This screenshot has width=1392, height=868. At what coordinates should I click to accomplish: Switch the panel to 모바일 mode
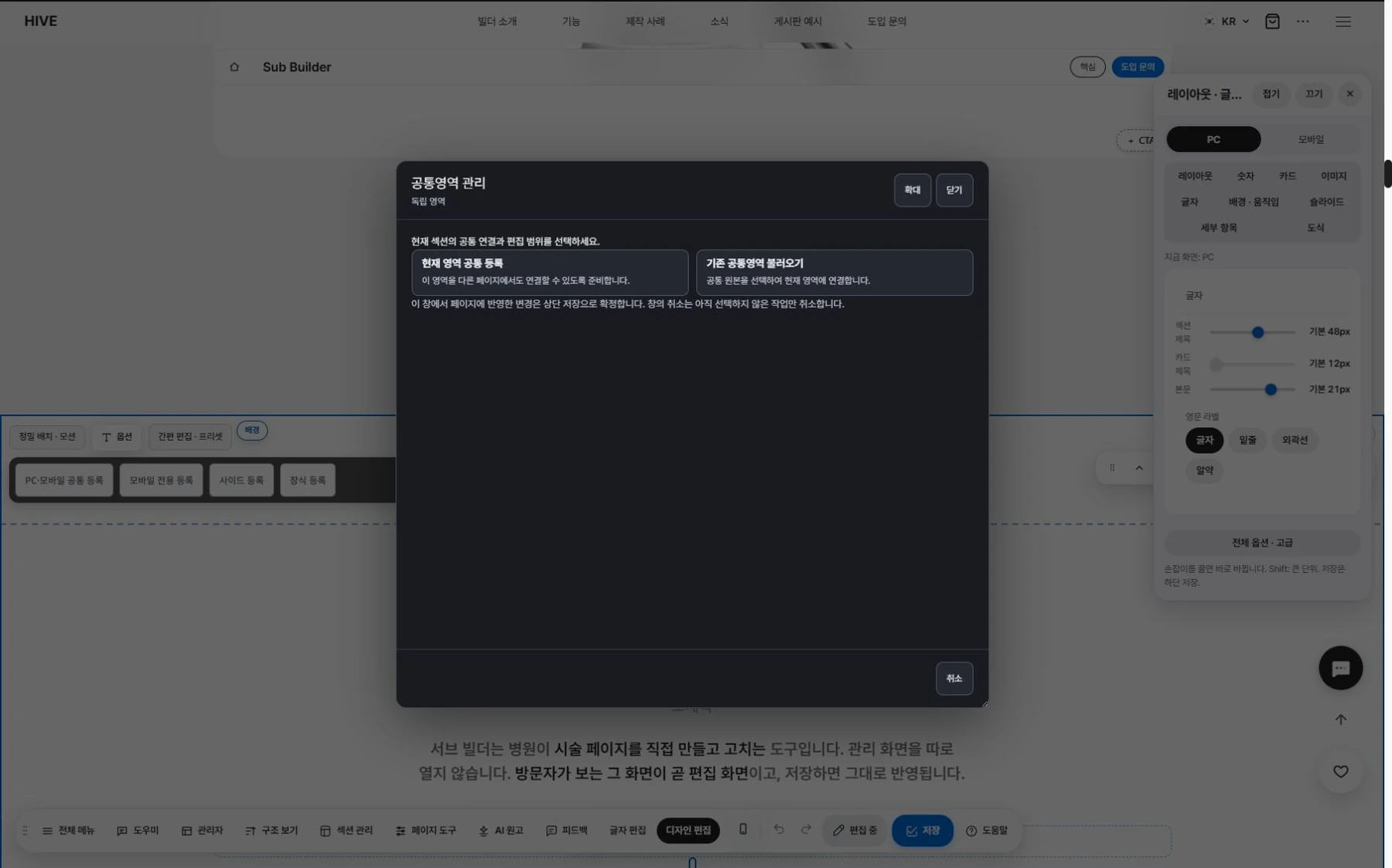point(1311,139)
